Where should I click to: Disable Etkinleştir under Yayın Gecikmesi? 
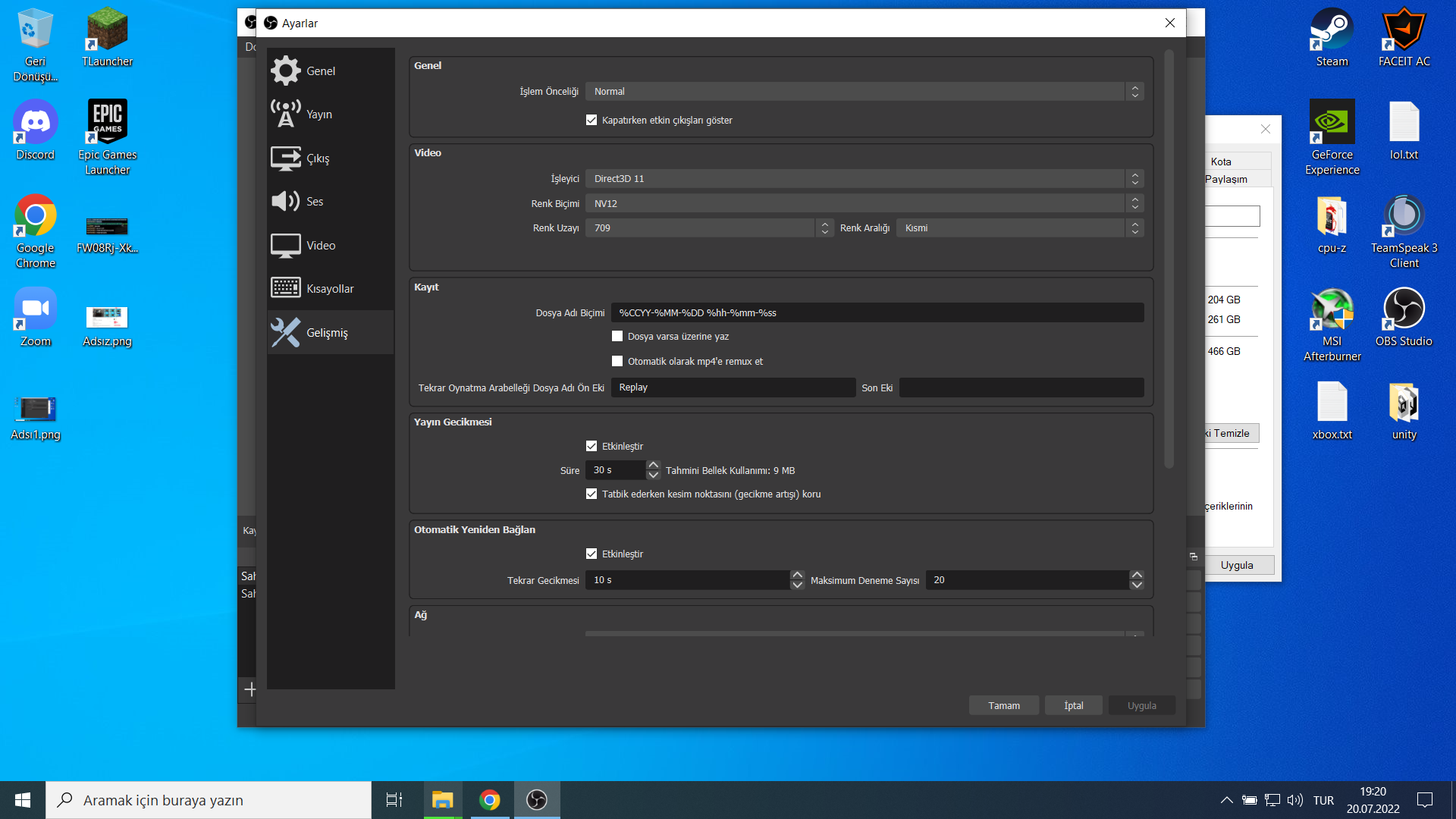(591, 446)
